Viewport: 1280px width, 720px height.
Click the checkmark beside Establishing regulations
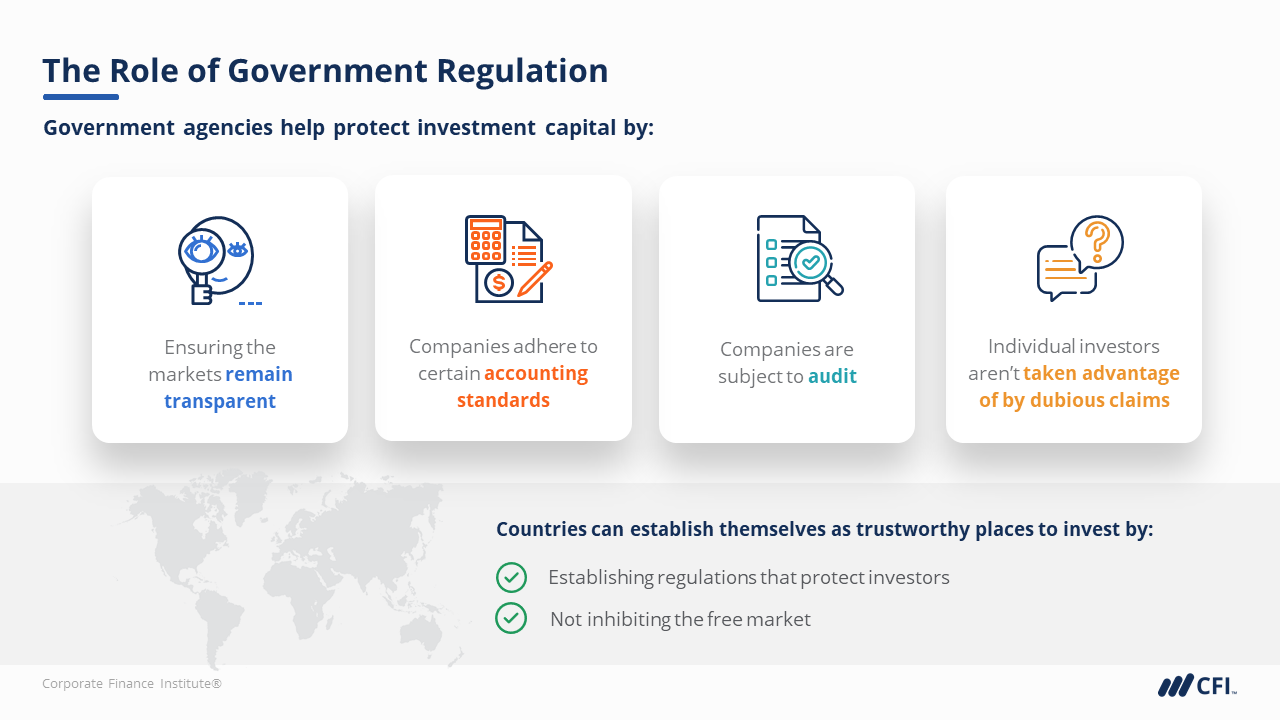coord(511,577)
